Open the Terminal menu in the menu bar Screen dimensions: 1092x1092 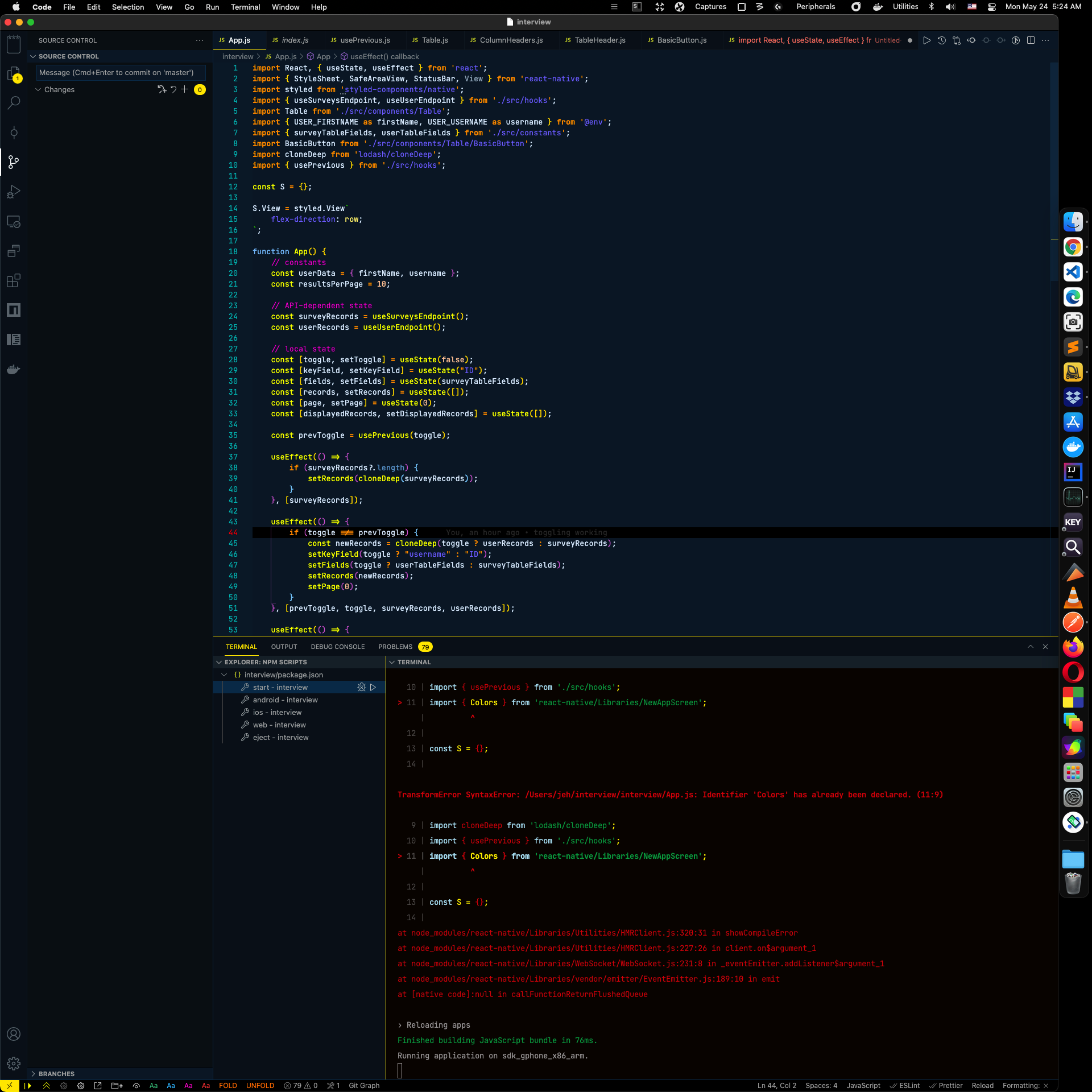coord(245,7)
